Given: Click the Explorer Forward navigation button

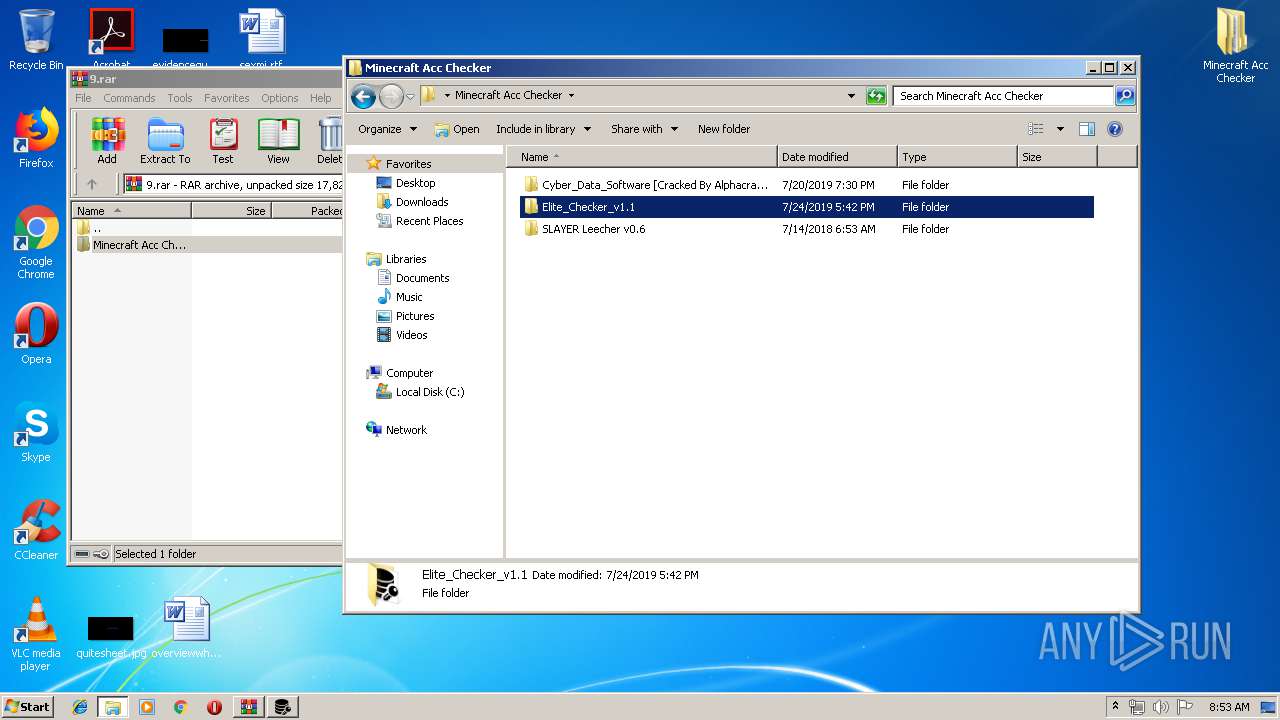Looking at the screenshot, I should [391, 96].
